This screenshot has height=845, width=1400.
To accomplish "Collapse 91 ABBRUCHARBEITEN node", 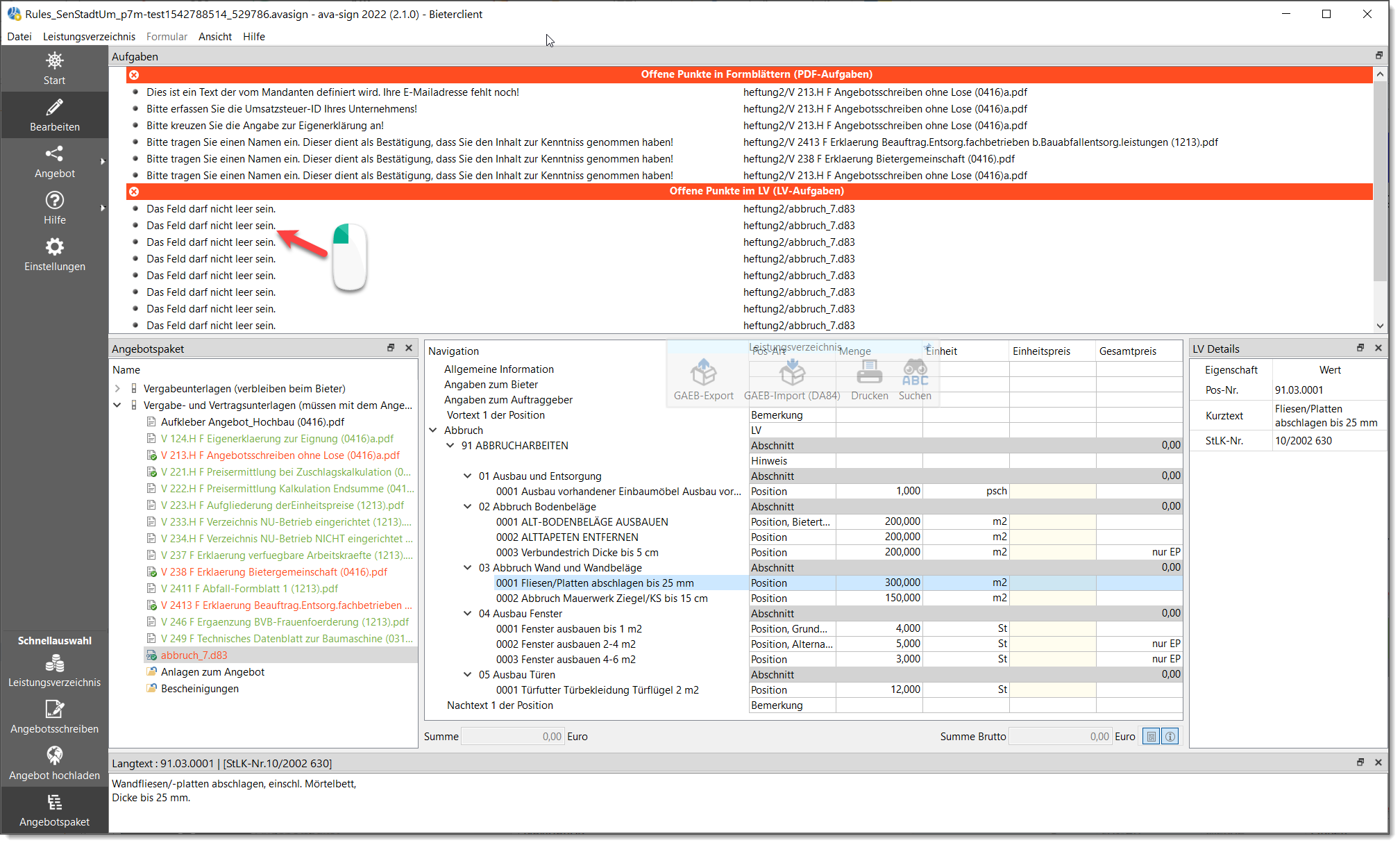I will (450, 445).
